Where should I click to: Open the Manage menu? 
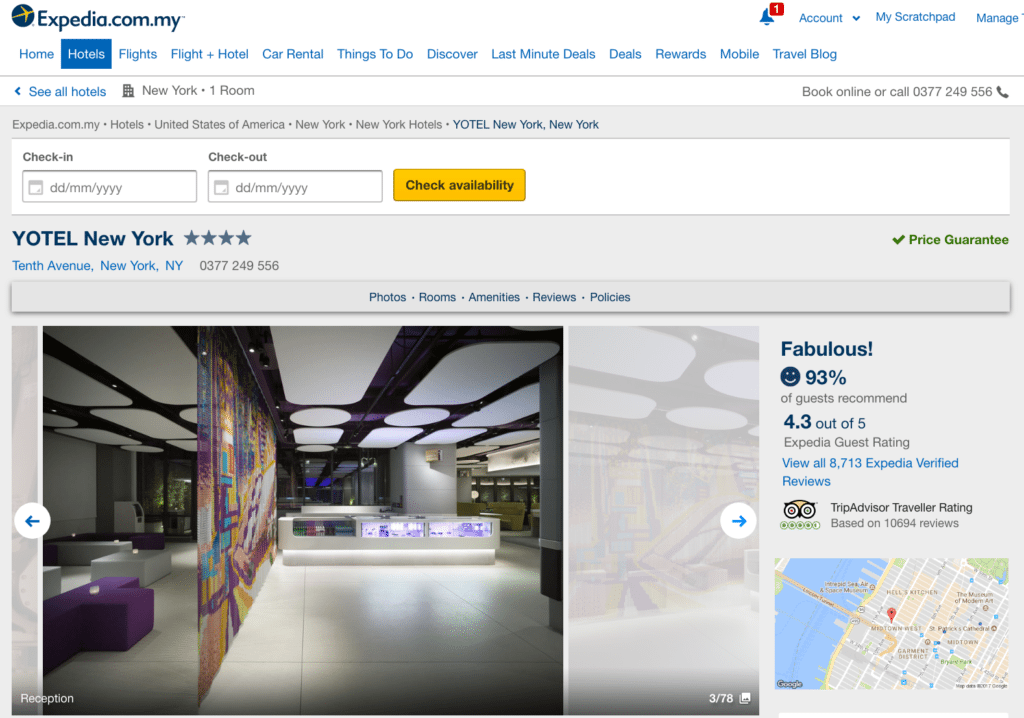(x=999, y=18)
